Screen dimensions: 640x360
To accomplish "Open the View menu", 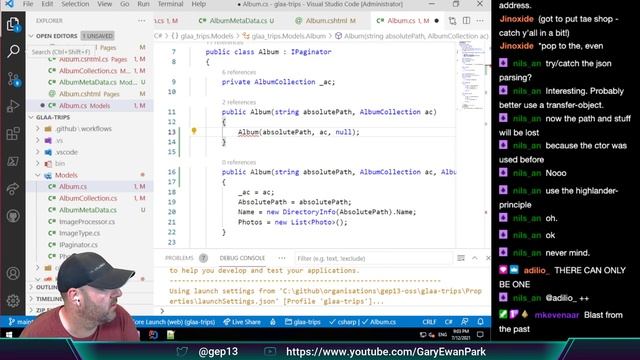I will point(104,4).
